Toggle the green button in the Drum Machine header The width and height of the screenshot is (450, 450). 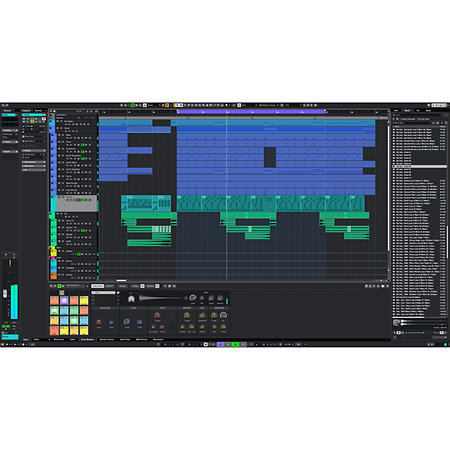click(59, 286)
